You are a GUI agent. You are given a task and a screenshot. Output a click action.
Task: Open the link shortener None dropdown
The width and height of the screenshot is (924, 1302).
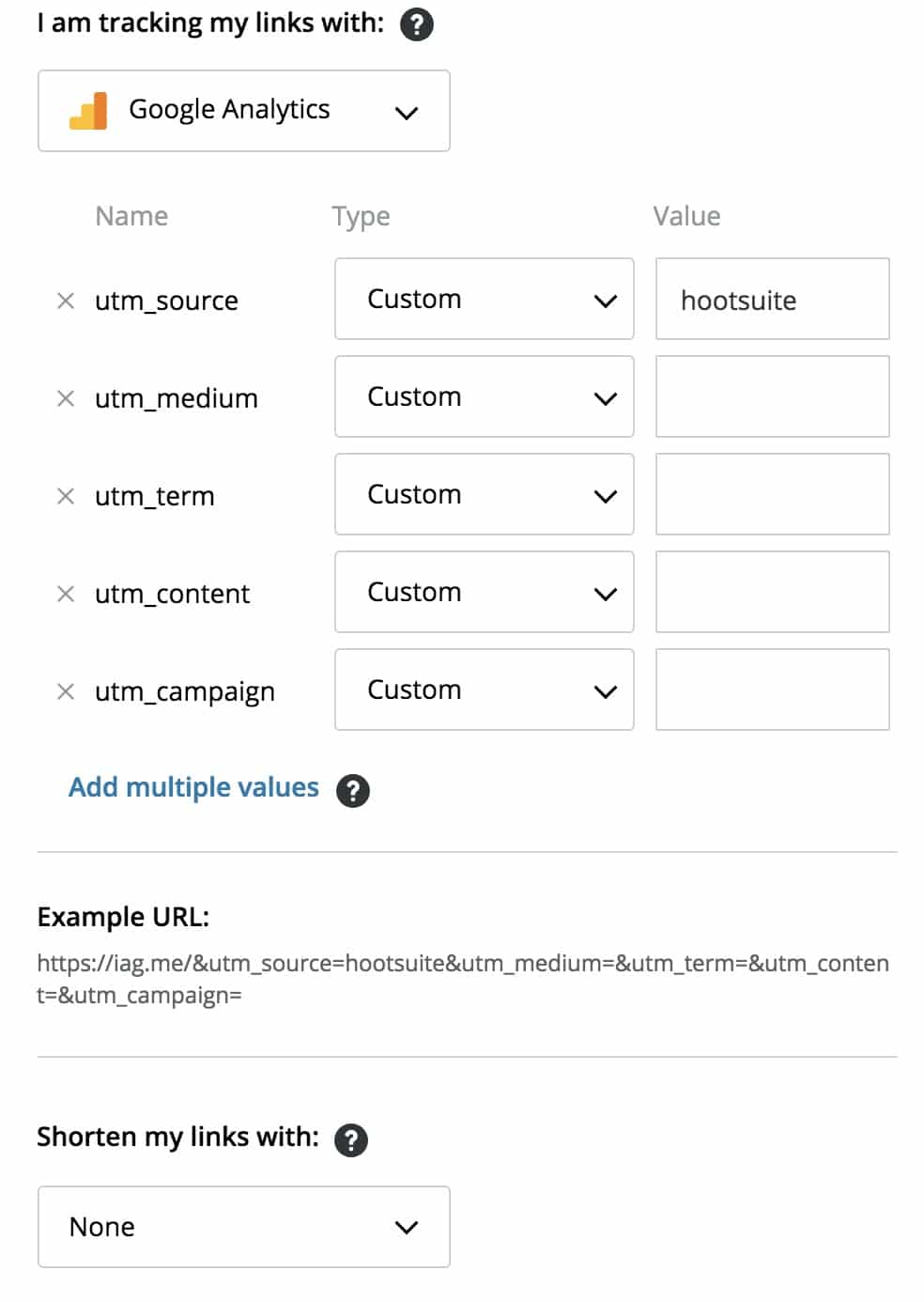point(244,1227)
